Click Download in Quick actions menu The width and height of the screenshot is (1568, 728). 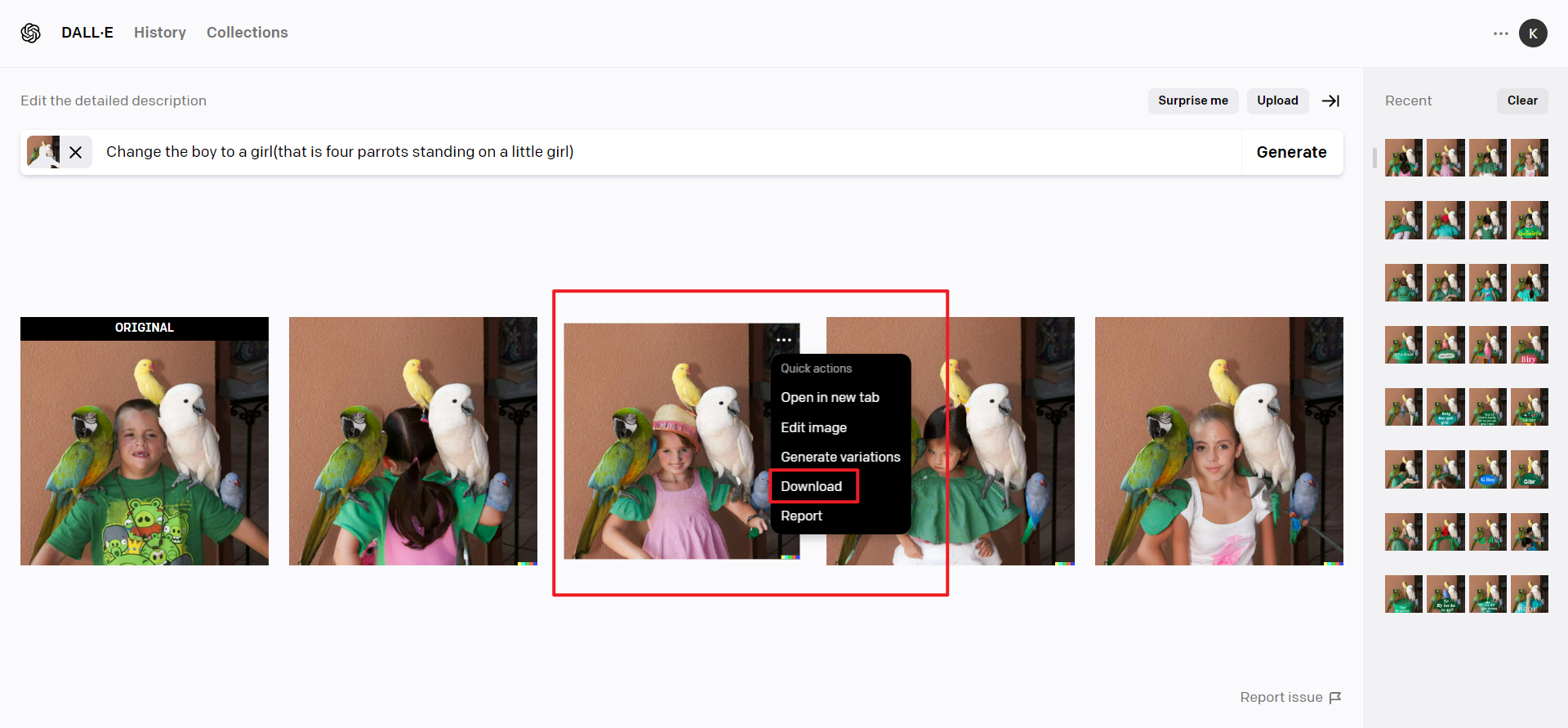click(x=811, y=486)
